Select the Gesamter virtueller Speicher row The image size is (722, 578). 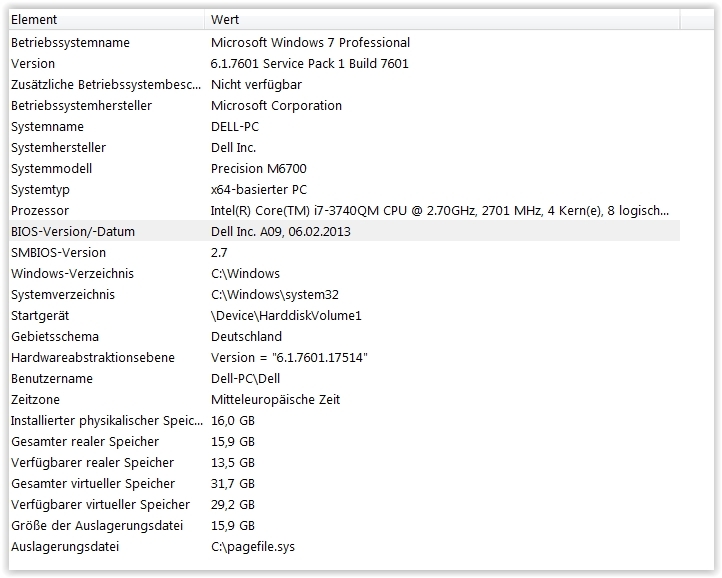tap(344, 484)
